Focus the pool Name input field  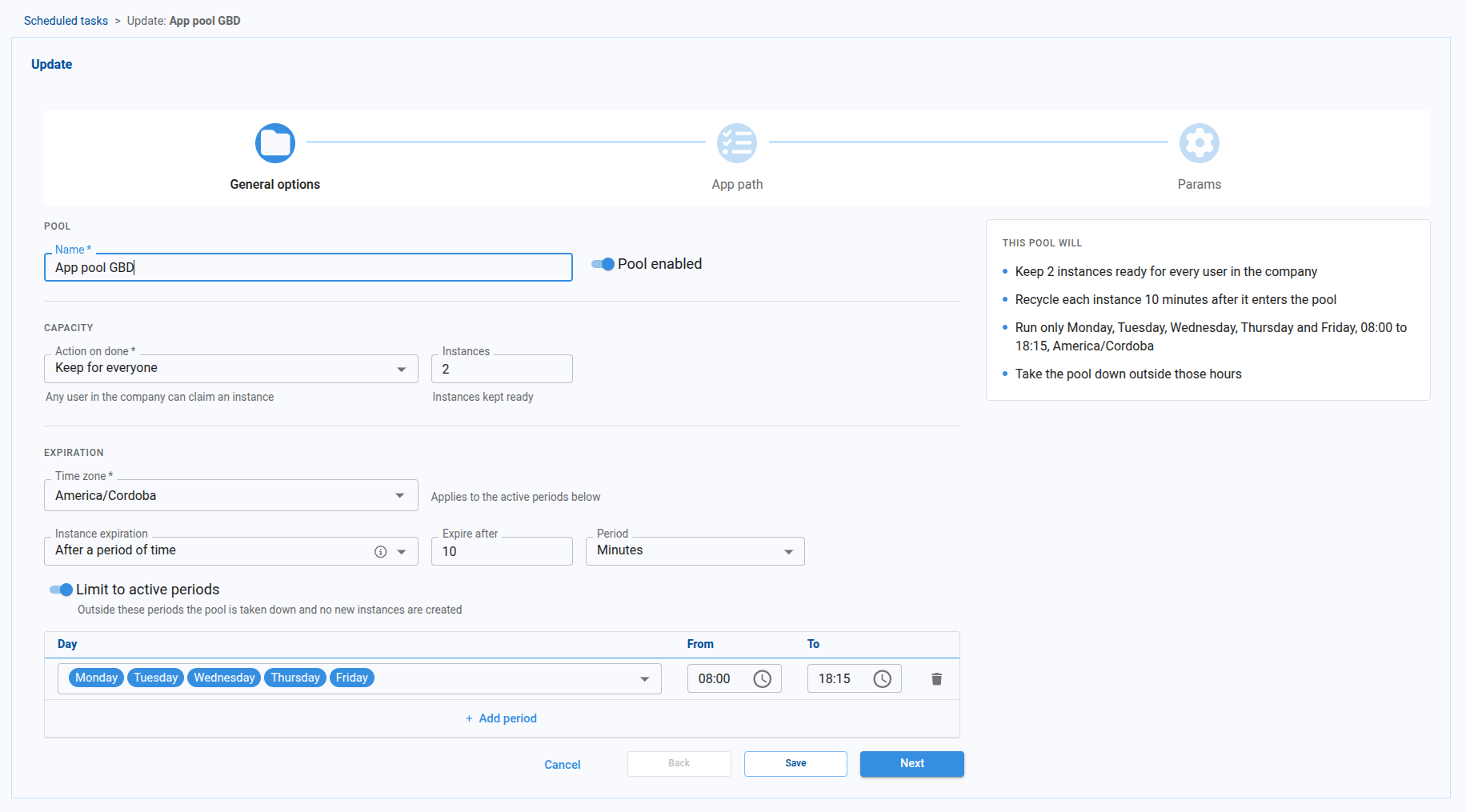click(x=308, y=267)
